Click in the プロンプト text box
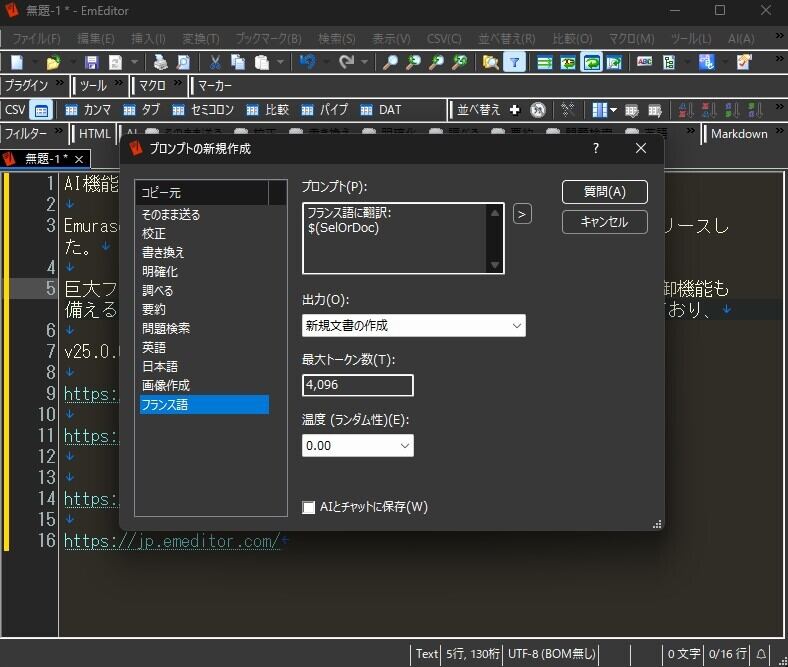Image resolution: width=788 pixels, height=667 pixels. click(x=395, y=239)
